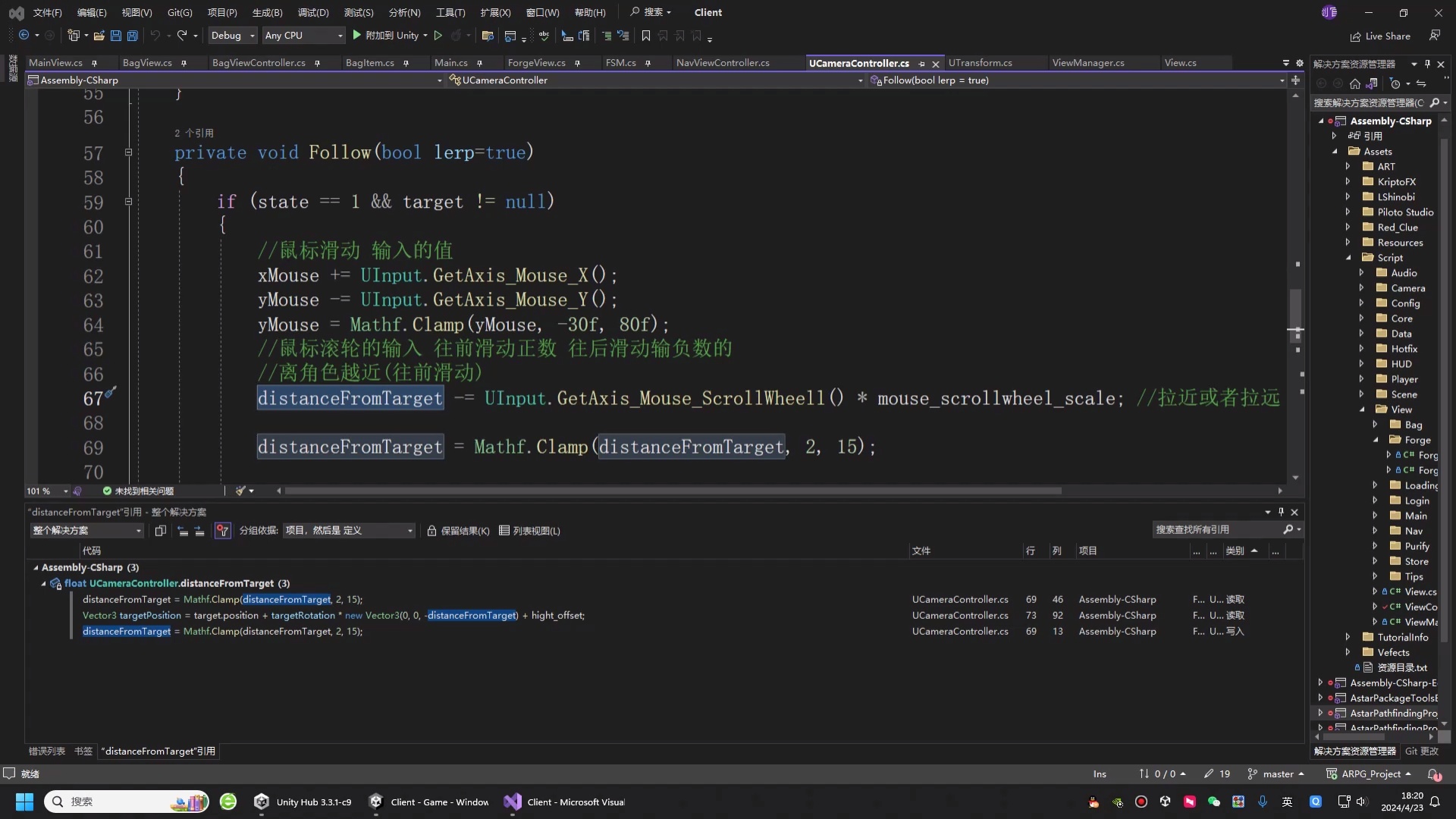This screenshot has height=819, width=1456.
Task: Toggle the references filter funnel button
Action: 222,531
